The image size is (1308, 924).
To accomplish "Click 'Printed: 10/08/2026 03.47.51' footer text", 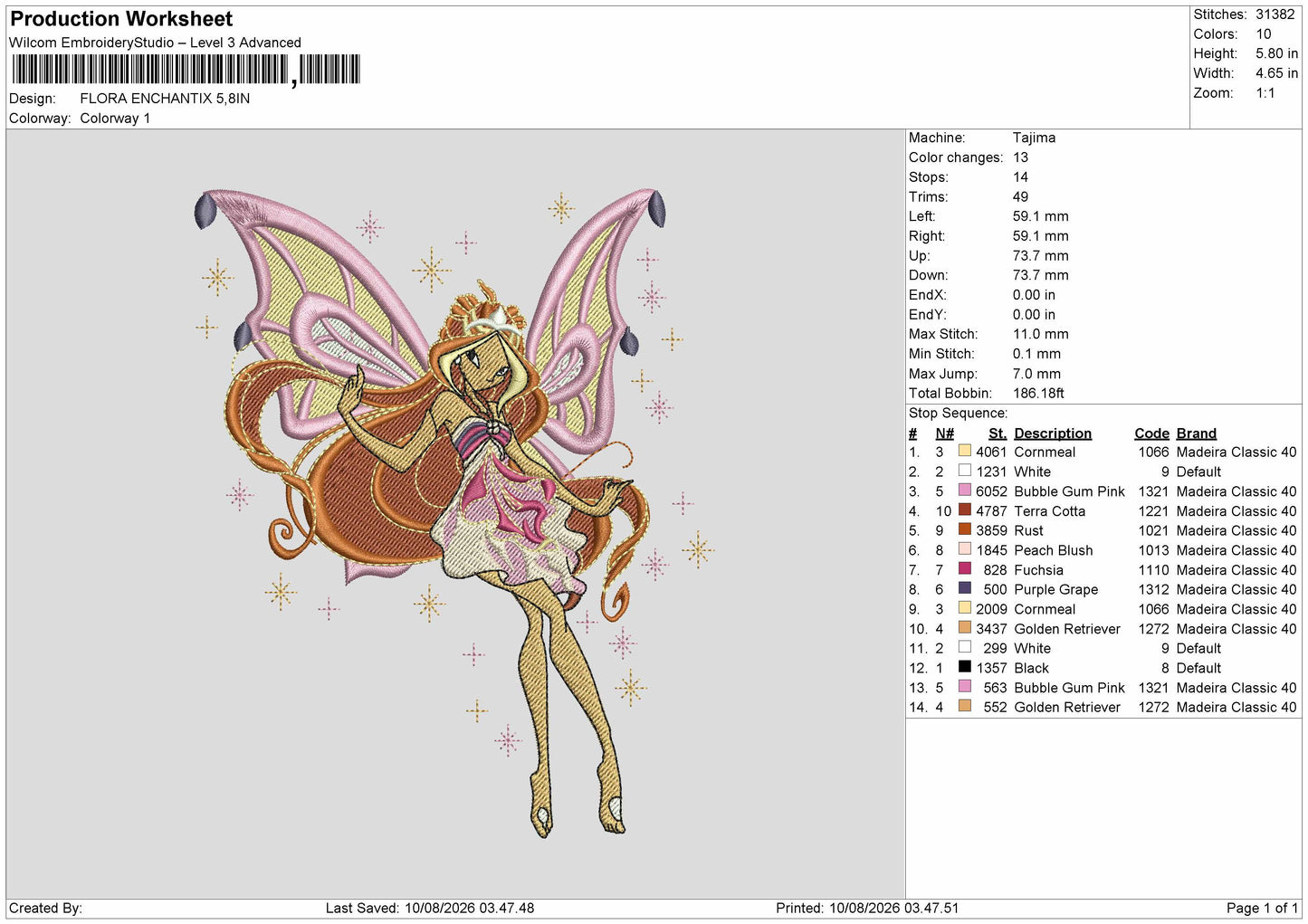I will [x=867, y=909].
